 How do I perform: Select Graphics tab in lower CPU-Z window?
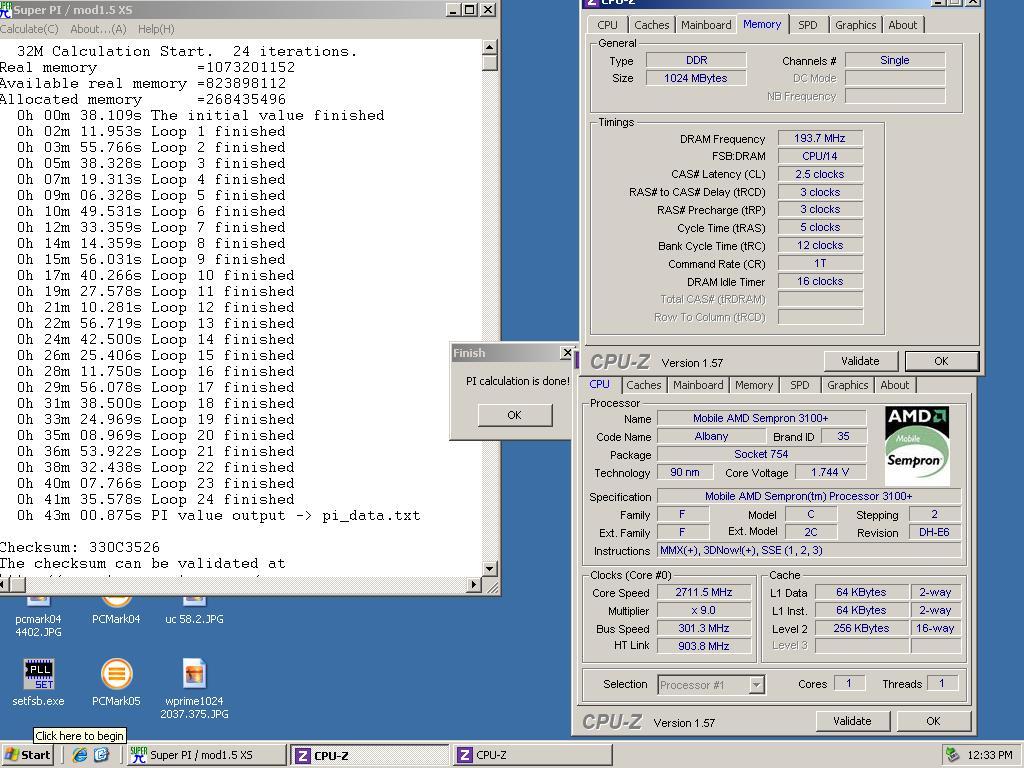[x=848, y=385]
